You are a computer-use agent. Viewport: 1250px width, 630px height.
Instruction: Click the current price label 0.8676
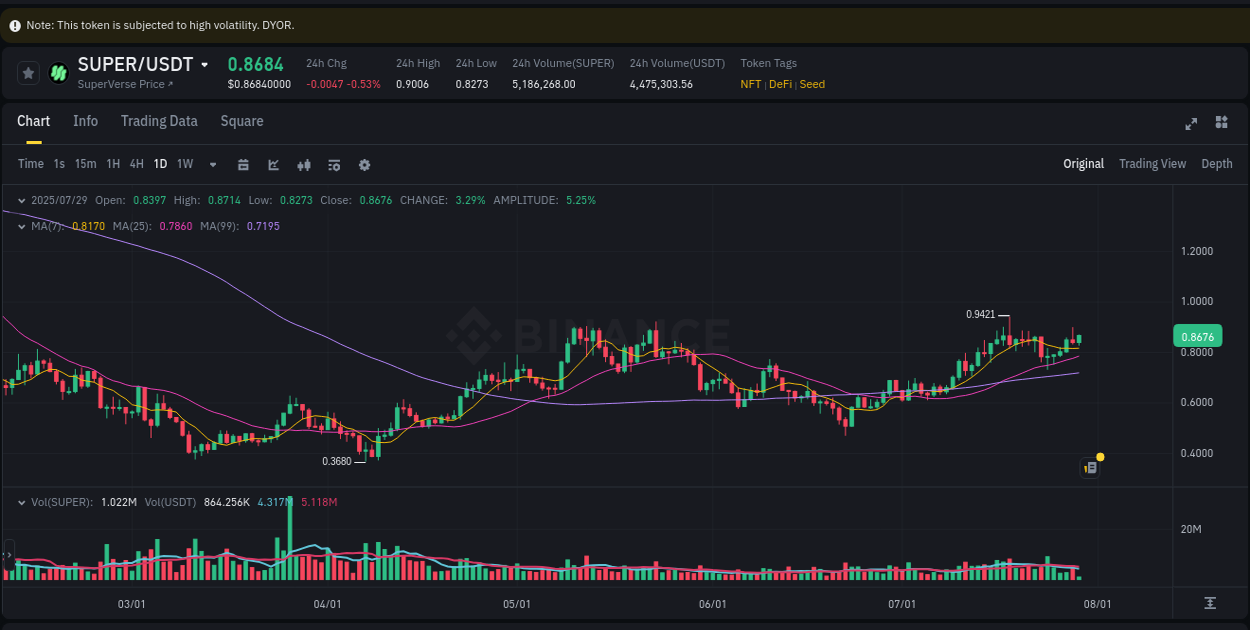coord(1197,336)
